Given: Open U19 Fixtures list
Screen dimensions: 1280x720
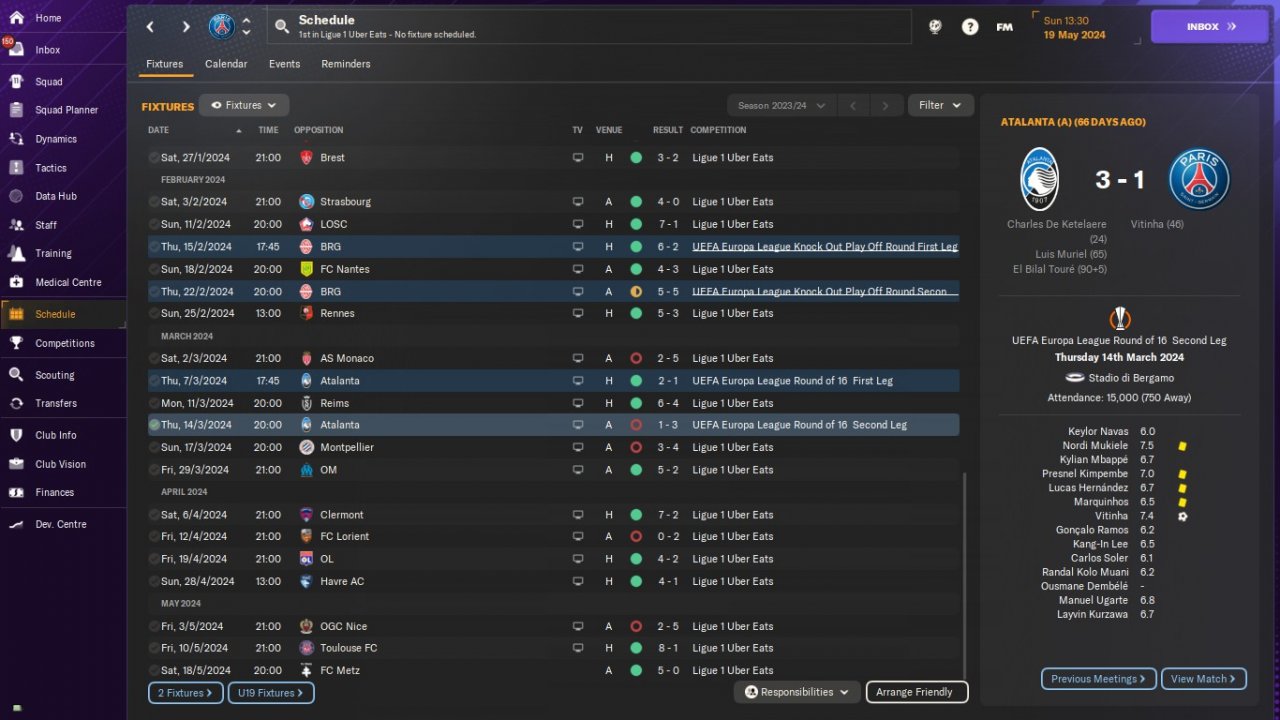Looking at the screenshot, I should pos(271,693).
